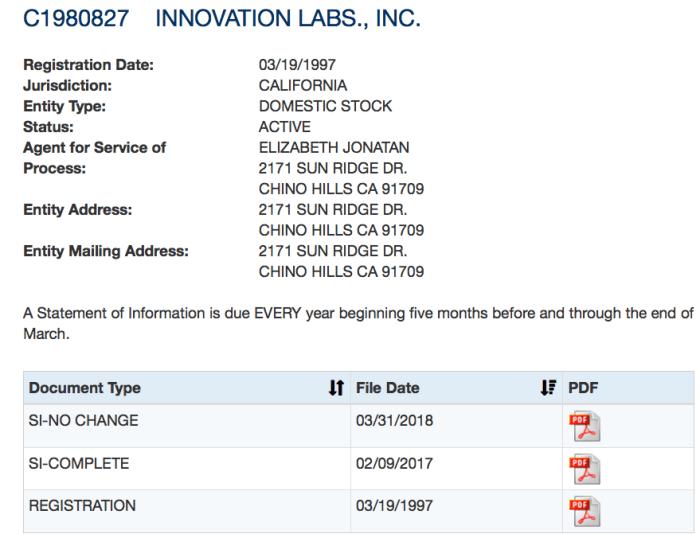This screenshot has width=700, height=534.
Task: Click agent name ELIZABETH JONATAN
Action: click(x=334, y=148)
